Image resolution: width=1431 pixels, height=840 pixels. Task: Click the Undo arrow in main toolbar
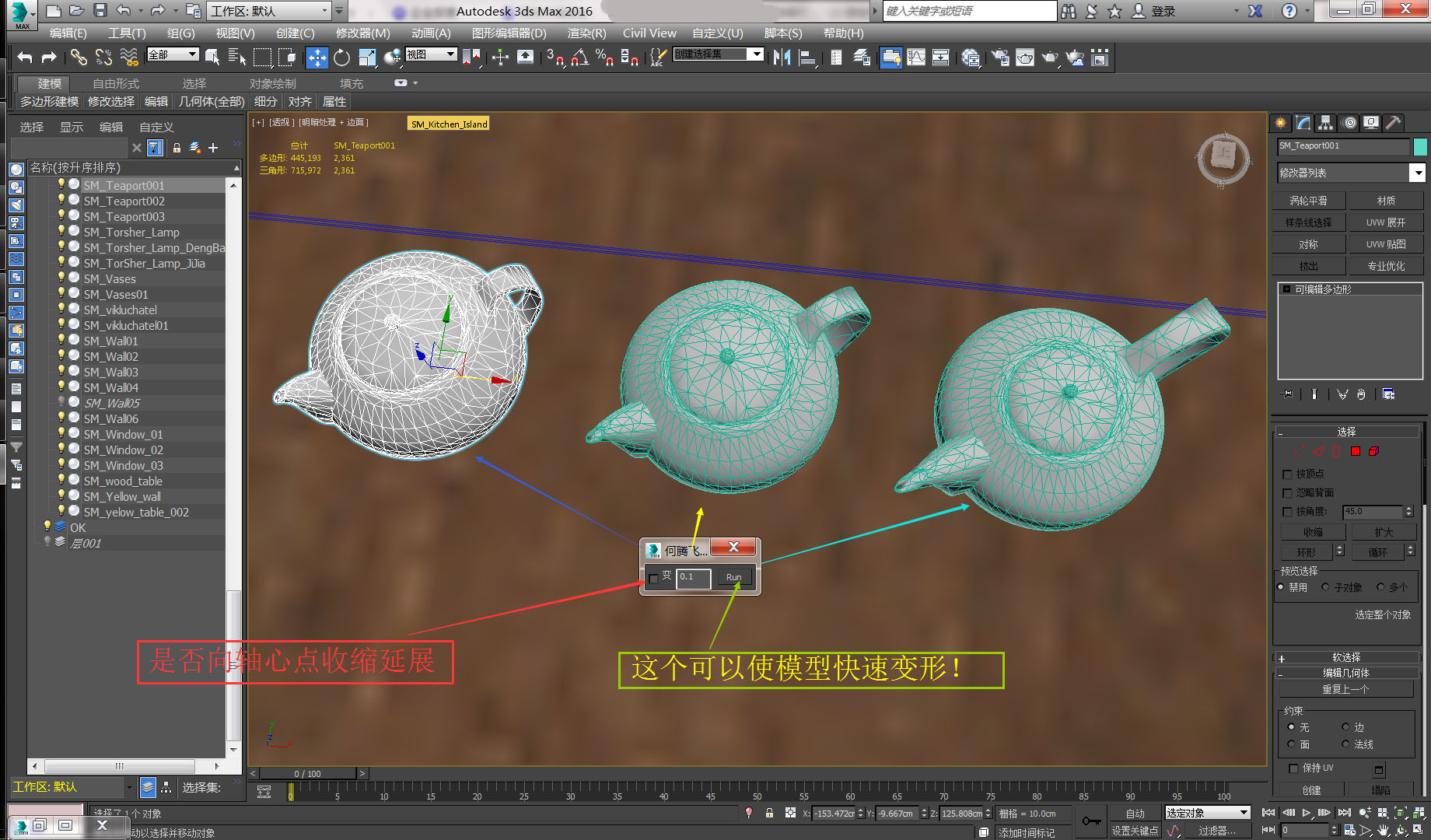point(25,57)
